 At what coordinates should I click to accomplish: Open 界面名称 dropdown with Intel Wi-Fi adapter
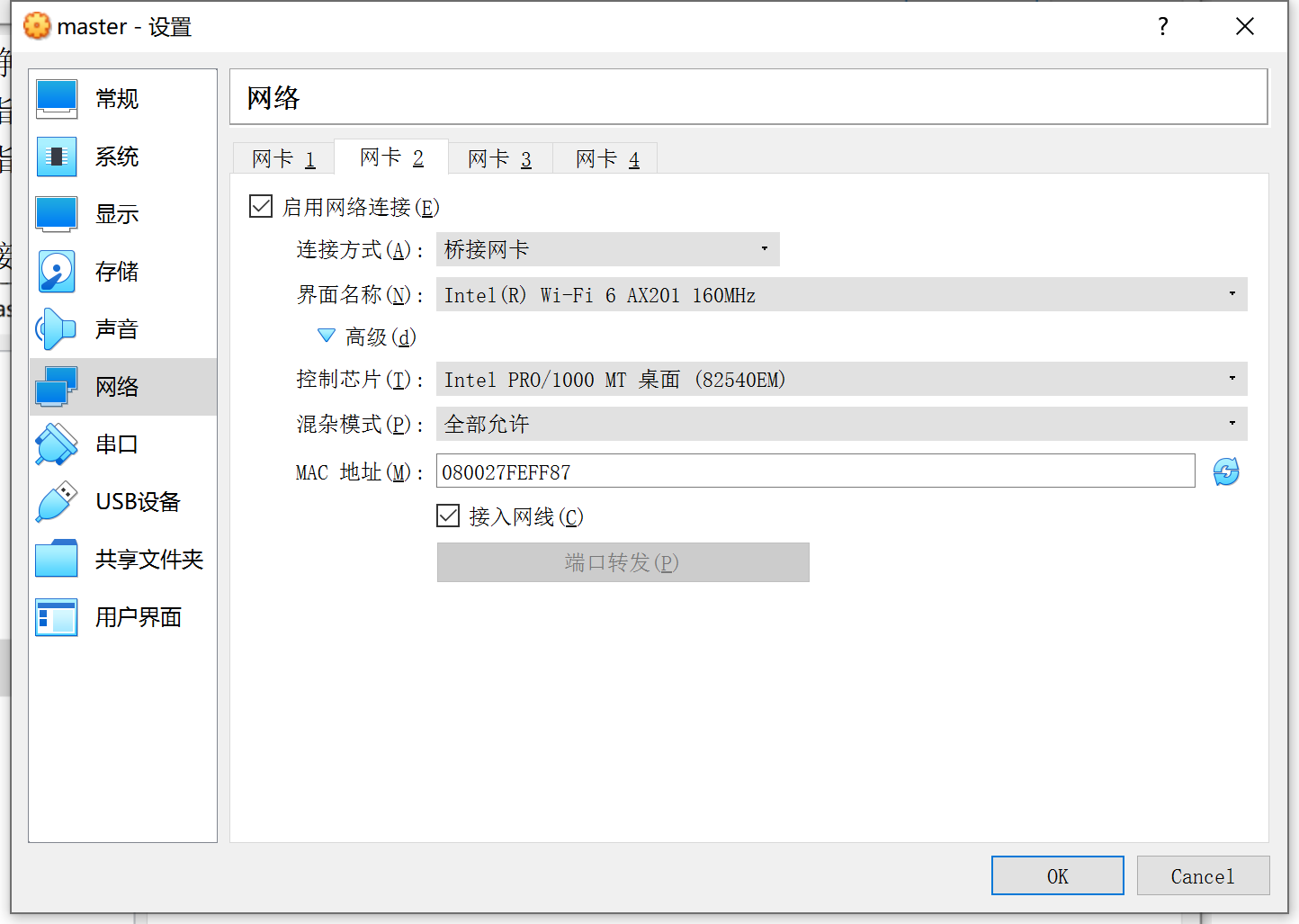[x=841, y=294]
